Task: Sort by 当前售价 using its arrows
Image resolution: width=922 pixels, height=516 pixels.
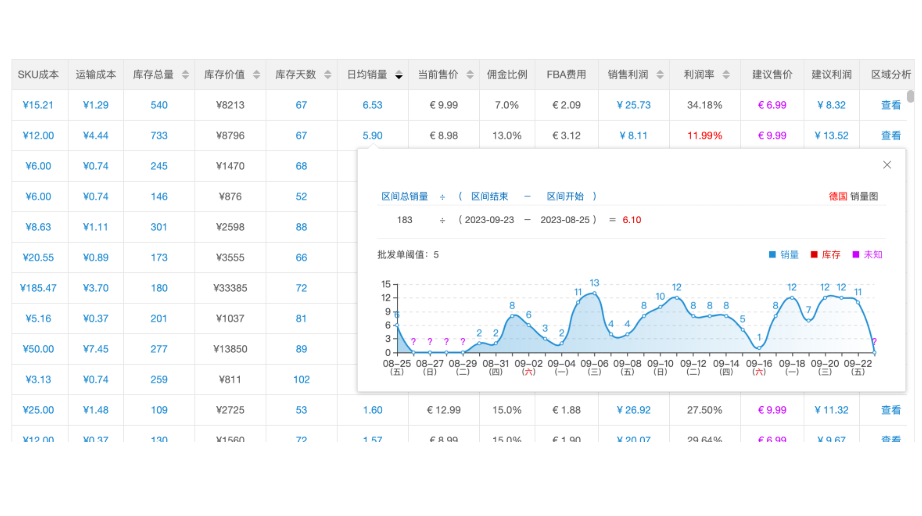Action: tap(468, 75)
